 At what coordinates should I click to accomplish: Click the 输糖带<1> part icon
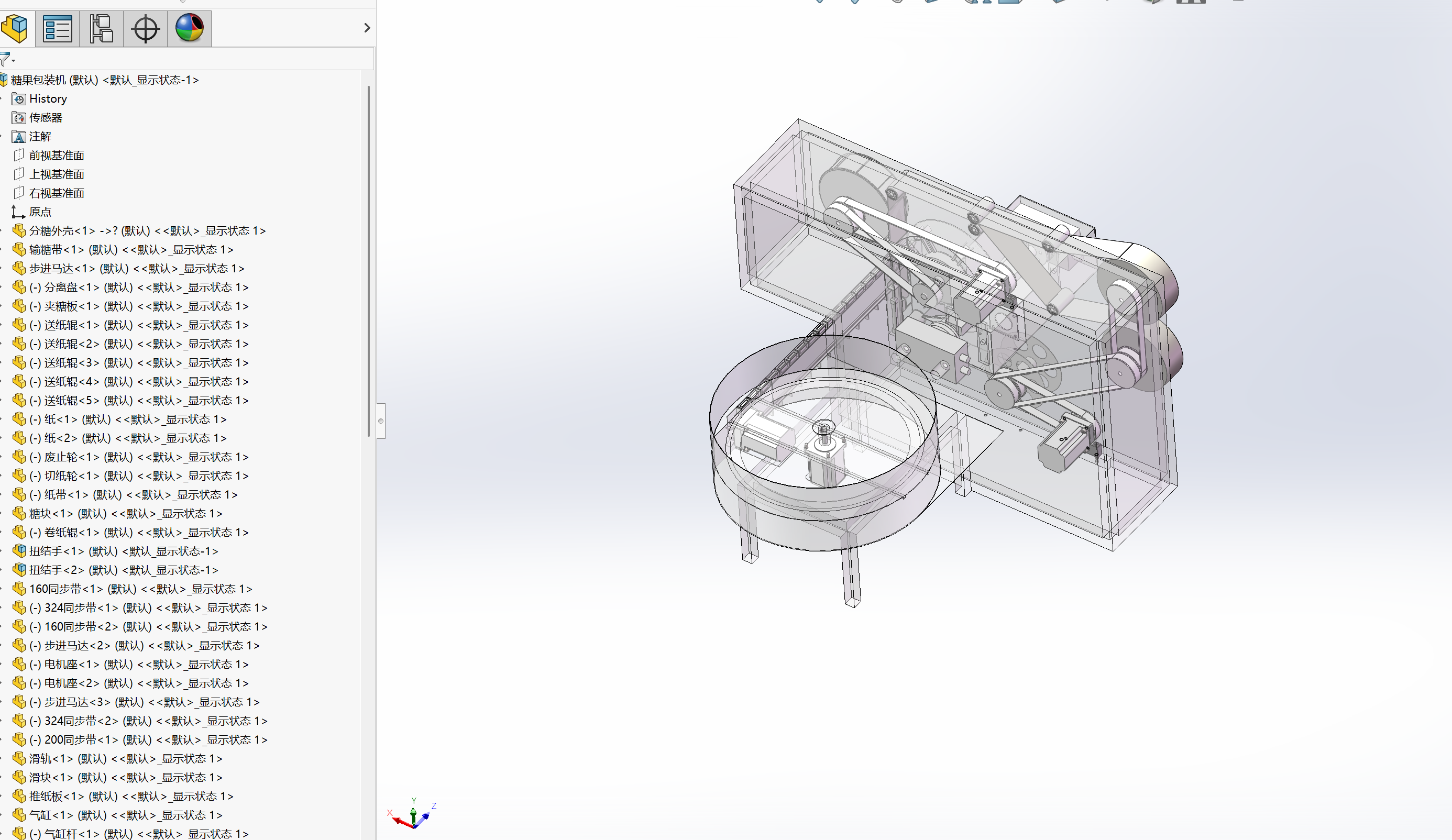tap(19, 250)
